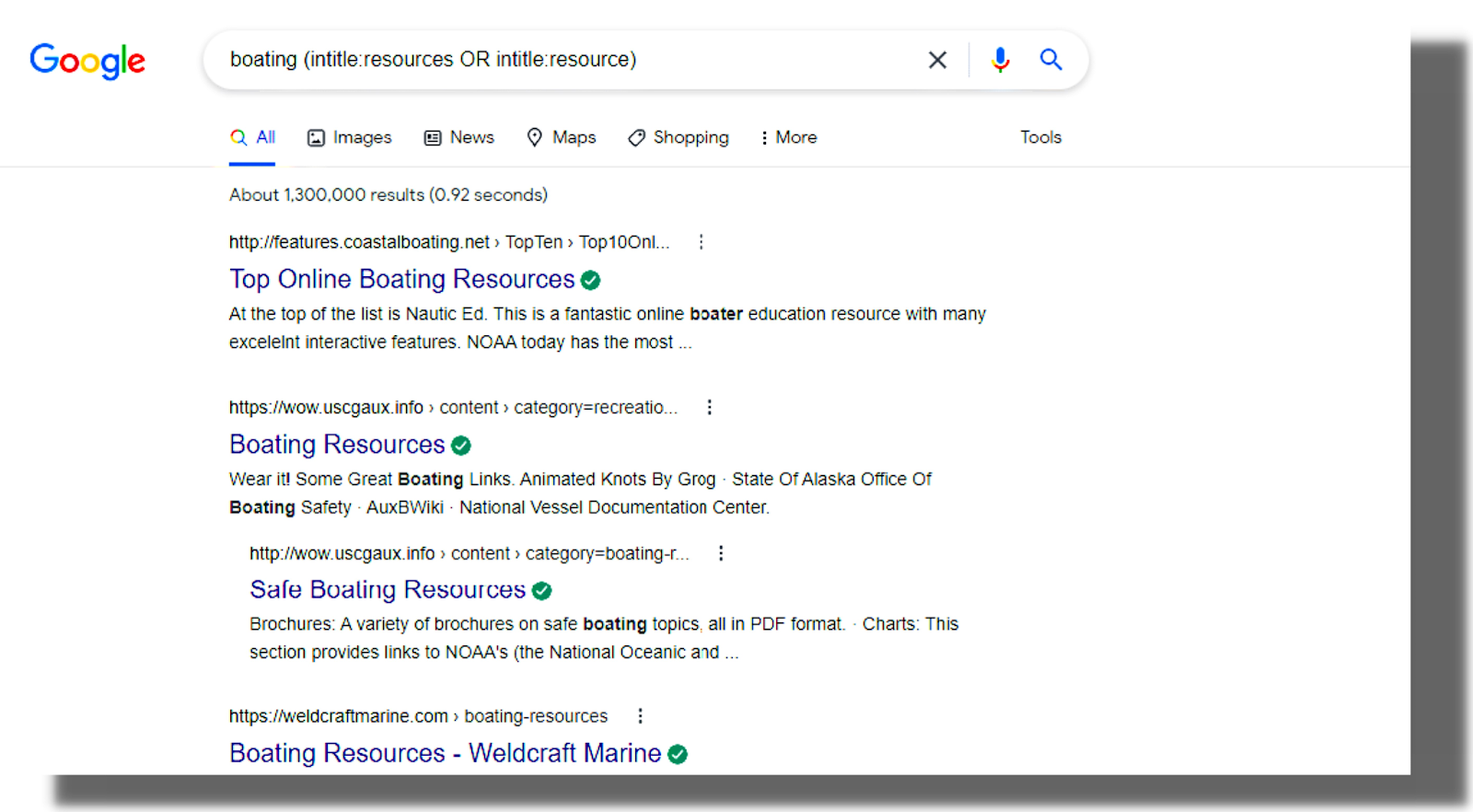Click the snippet starting "Brochures: A variety"
The width and height of the screenshot is (1473, 812).
coord(604,638)
